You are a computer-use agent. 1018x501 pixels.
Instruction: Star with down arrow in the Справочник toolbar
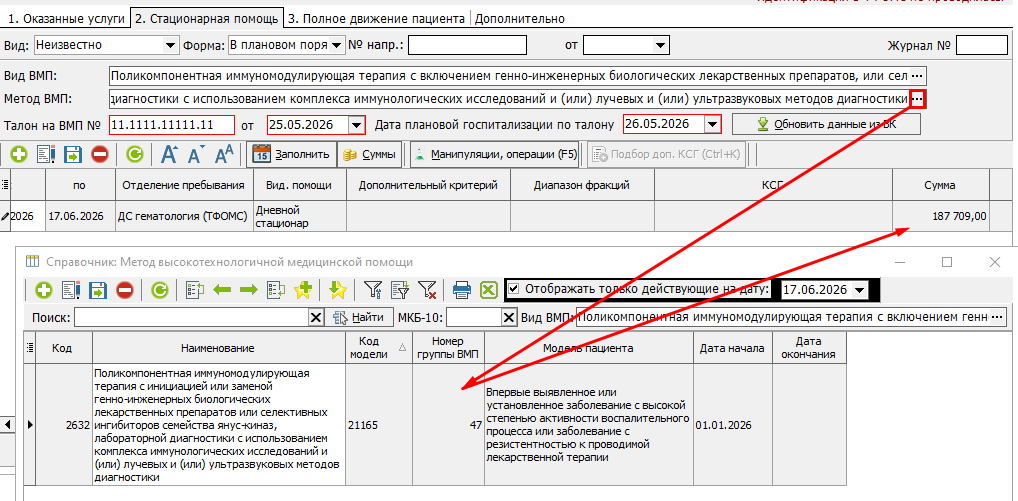337,289
